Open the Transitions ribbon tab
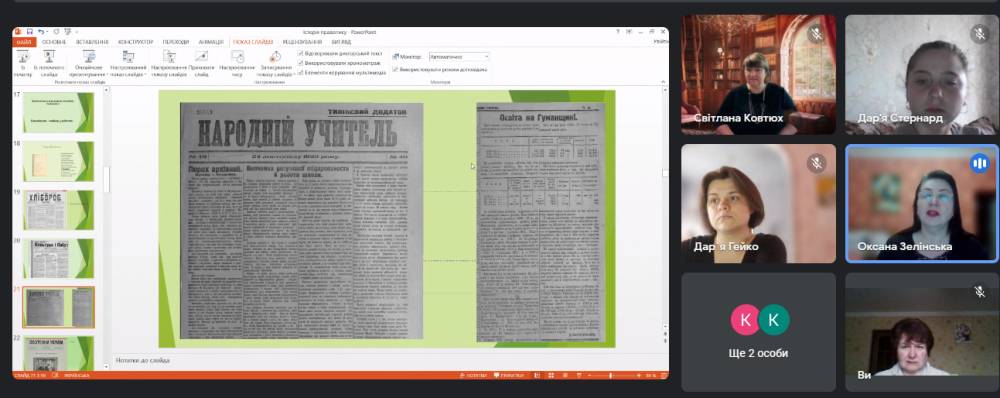This screenshot has height=398, width=1000. 176,42
